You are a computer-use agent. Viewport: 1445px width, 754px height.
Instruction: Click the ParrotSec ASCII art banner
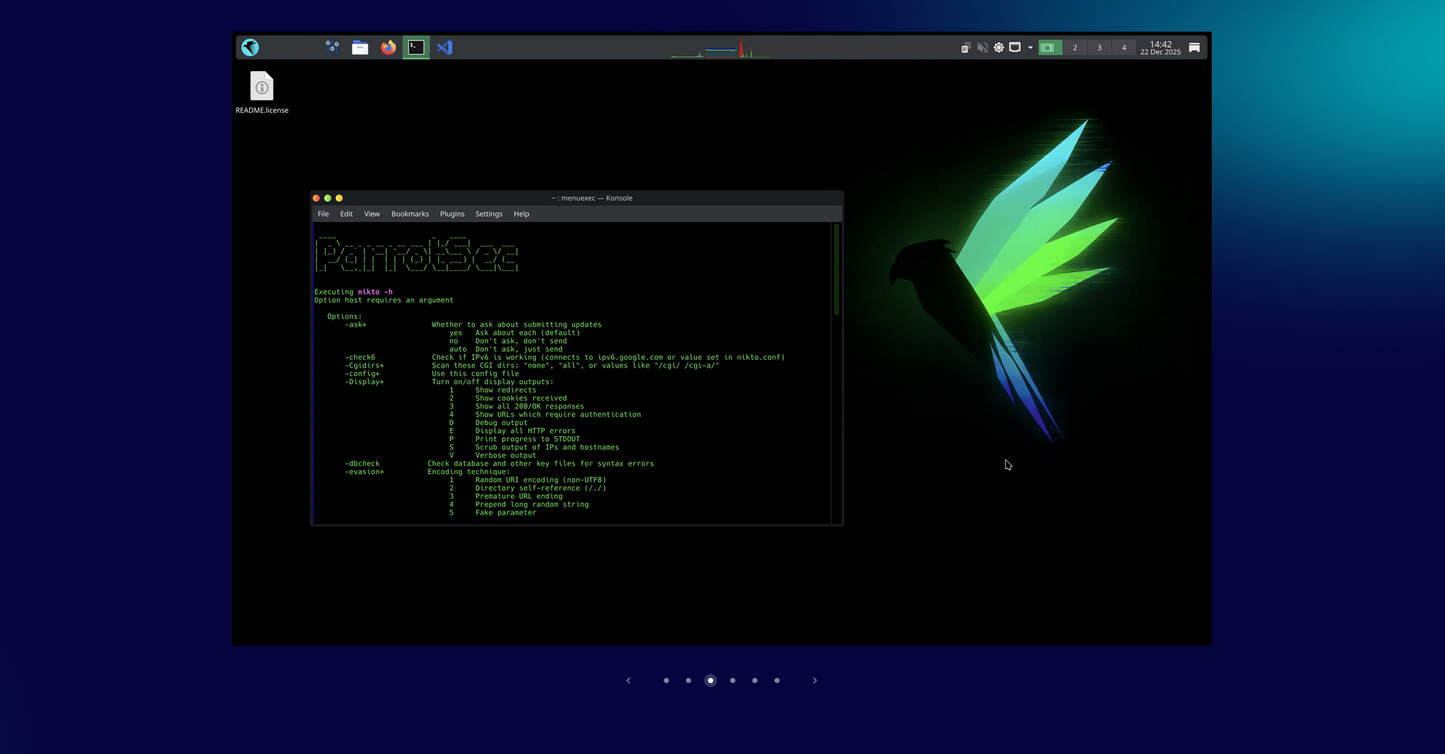point(416,254)
